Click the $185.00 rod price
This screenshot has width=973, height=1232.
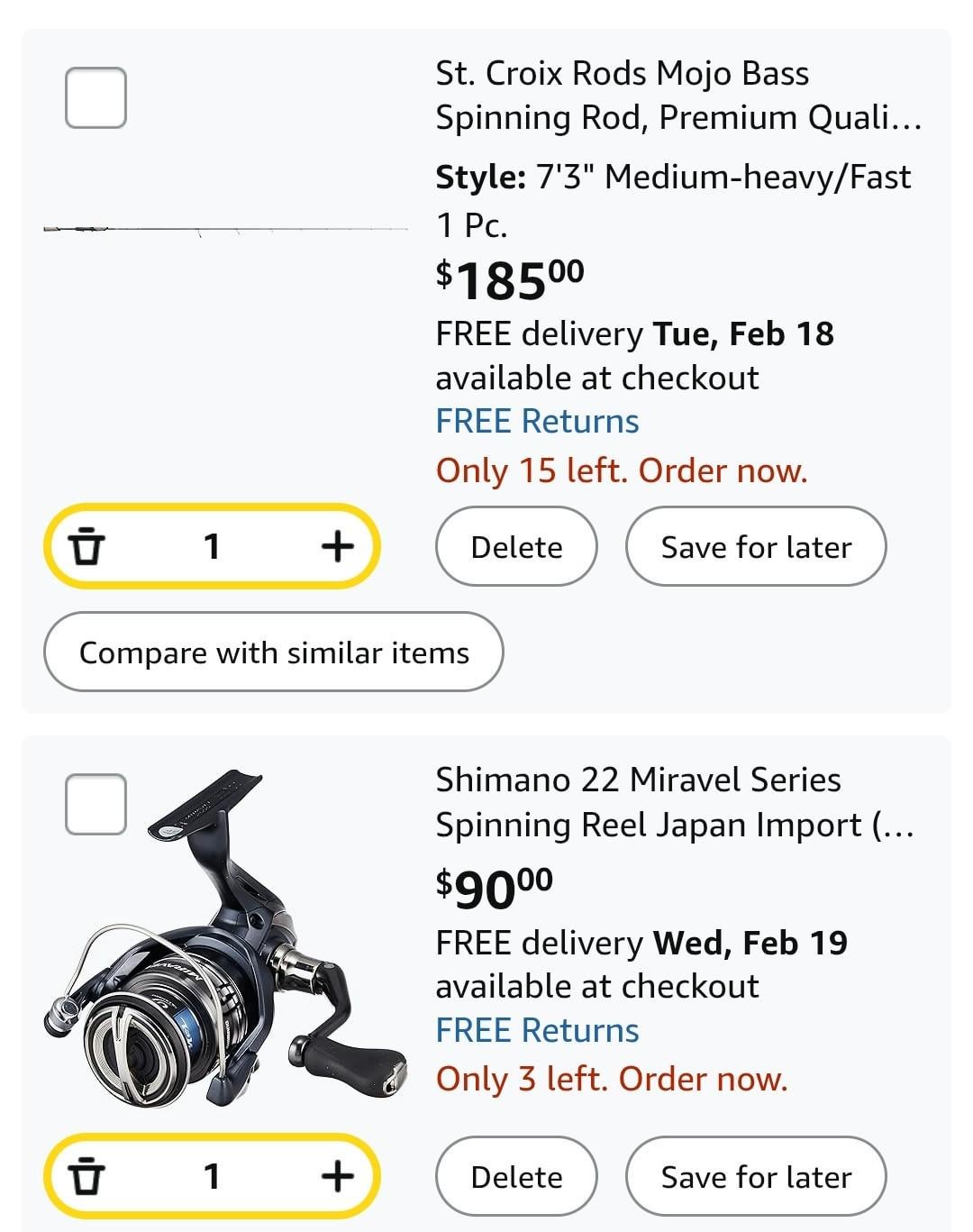[x=510, y=279]
